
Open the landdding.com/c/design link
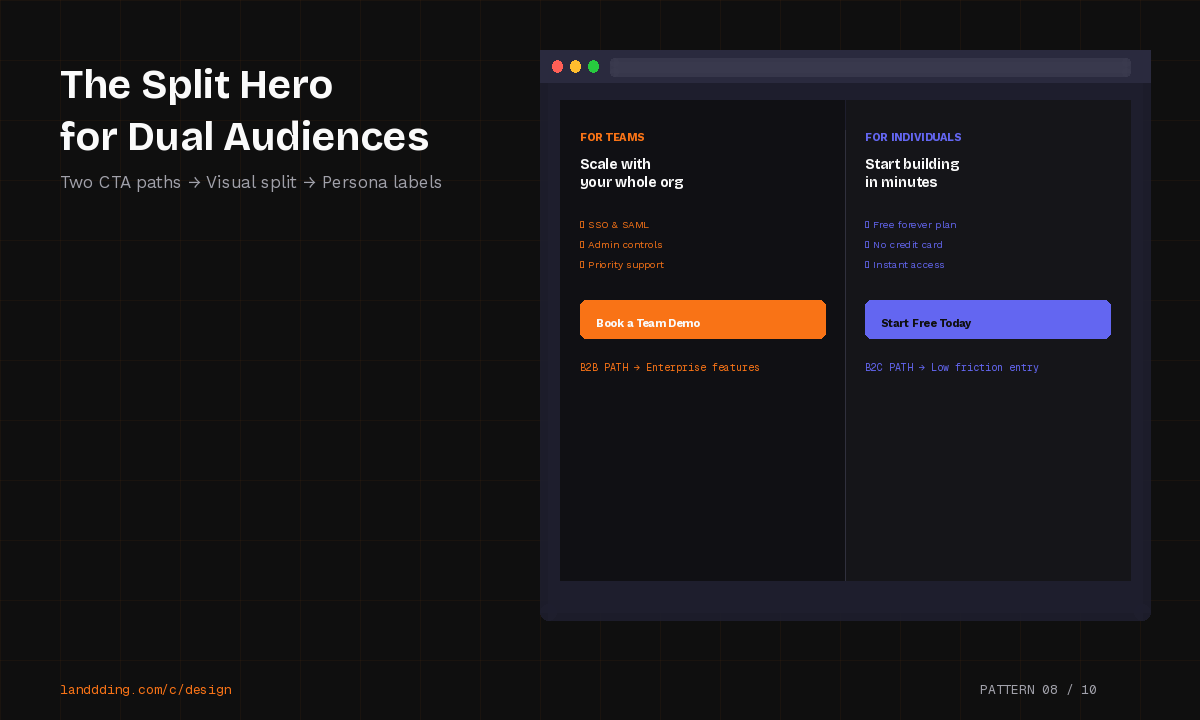[x=146, y=690]
